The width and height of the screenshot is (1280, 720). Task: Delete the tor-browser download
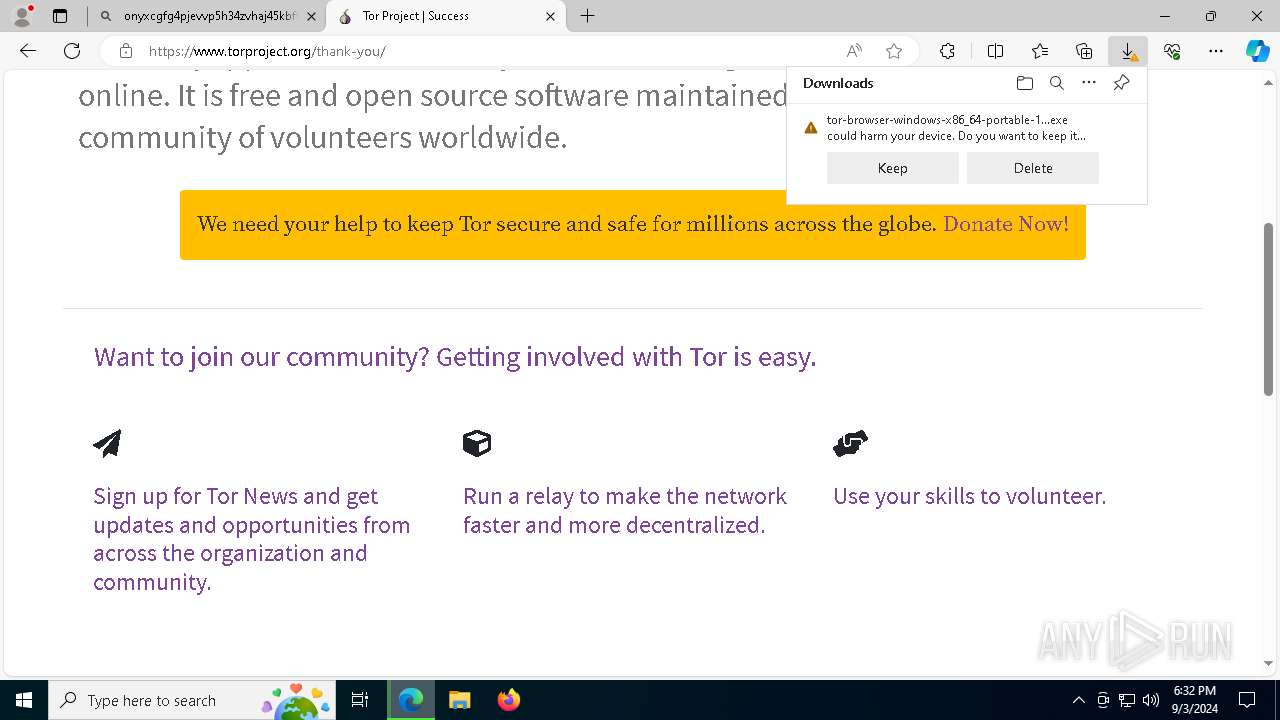pos(1033,168)
